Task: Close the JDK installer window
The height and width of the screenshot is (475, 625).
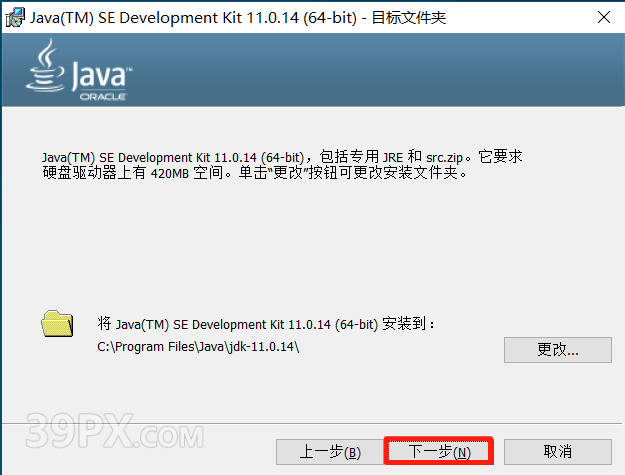Action: tap(604, 17)
